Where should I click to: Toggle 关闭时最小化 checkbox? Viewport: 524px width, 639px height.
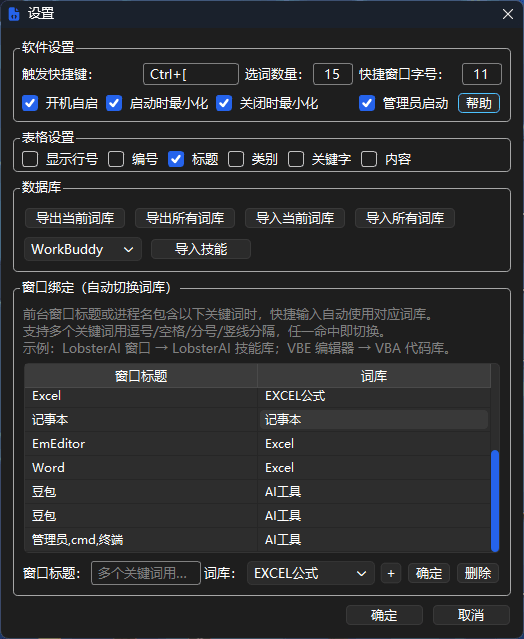coord(224,104)
